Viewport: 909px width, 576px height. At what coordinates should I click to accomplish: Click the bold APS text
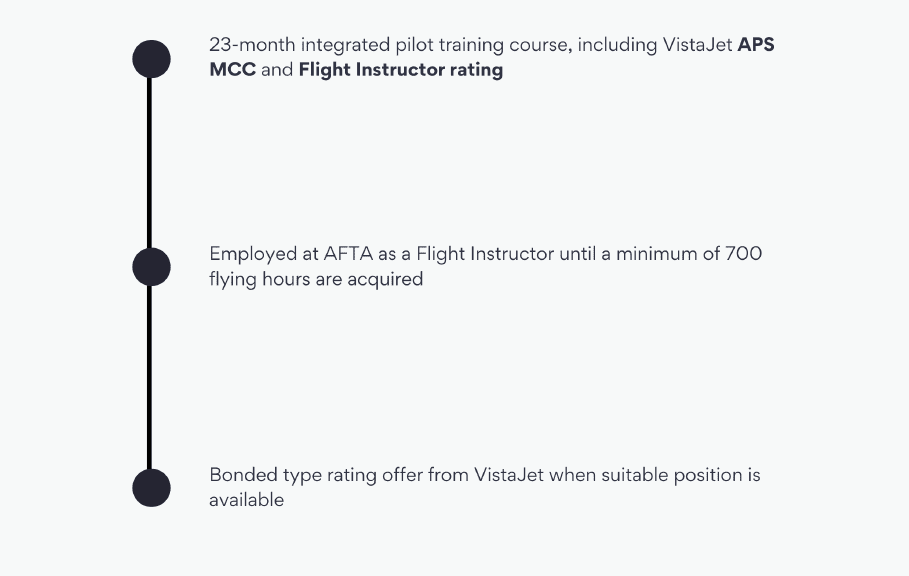pos(755,45)
